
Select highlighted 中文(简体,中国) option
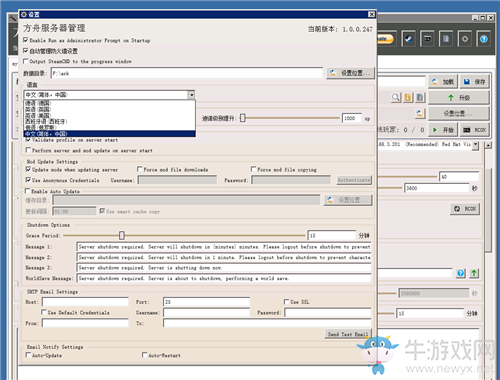pos(109,134)
